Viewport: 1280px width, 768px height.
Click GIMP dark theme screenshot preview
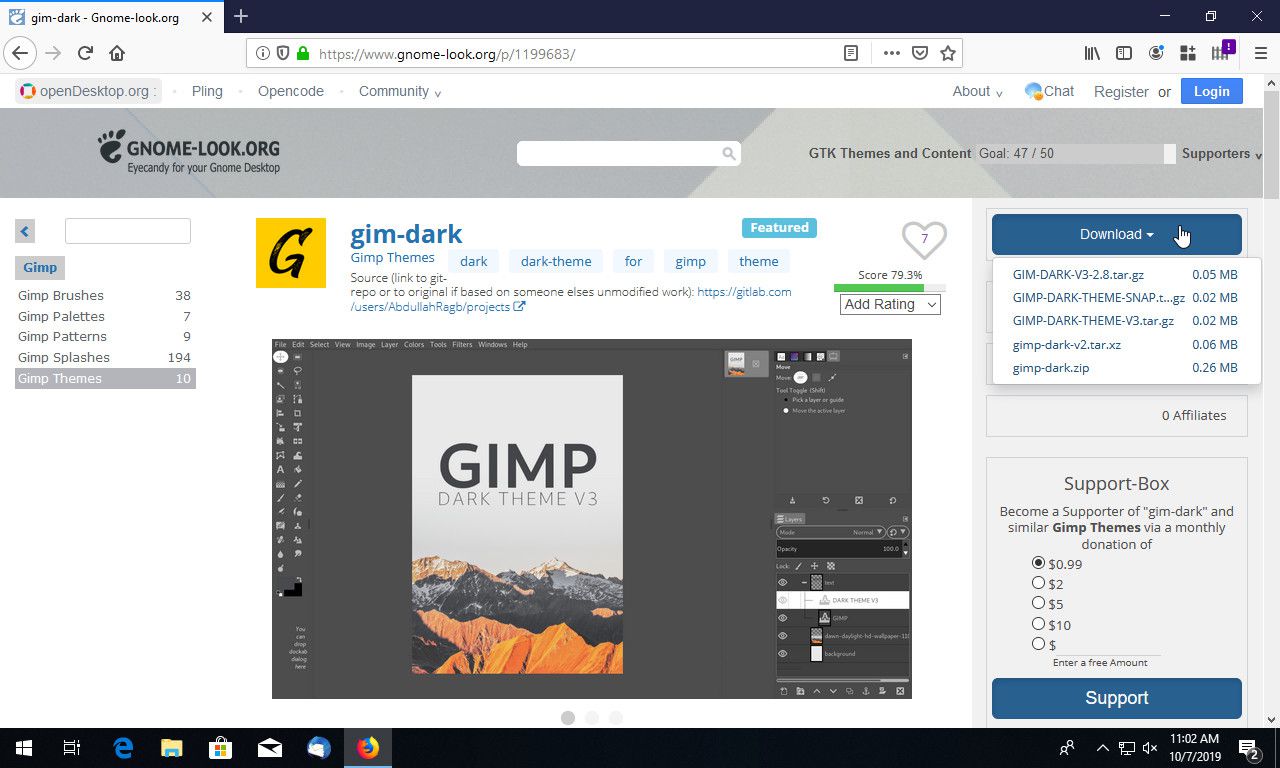tap(592, 519)
